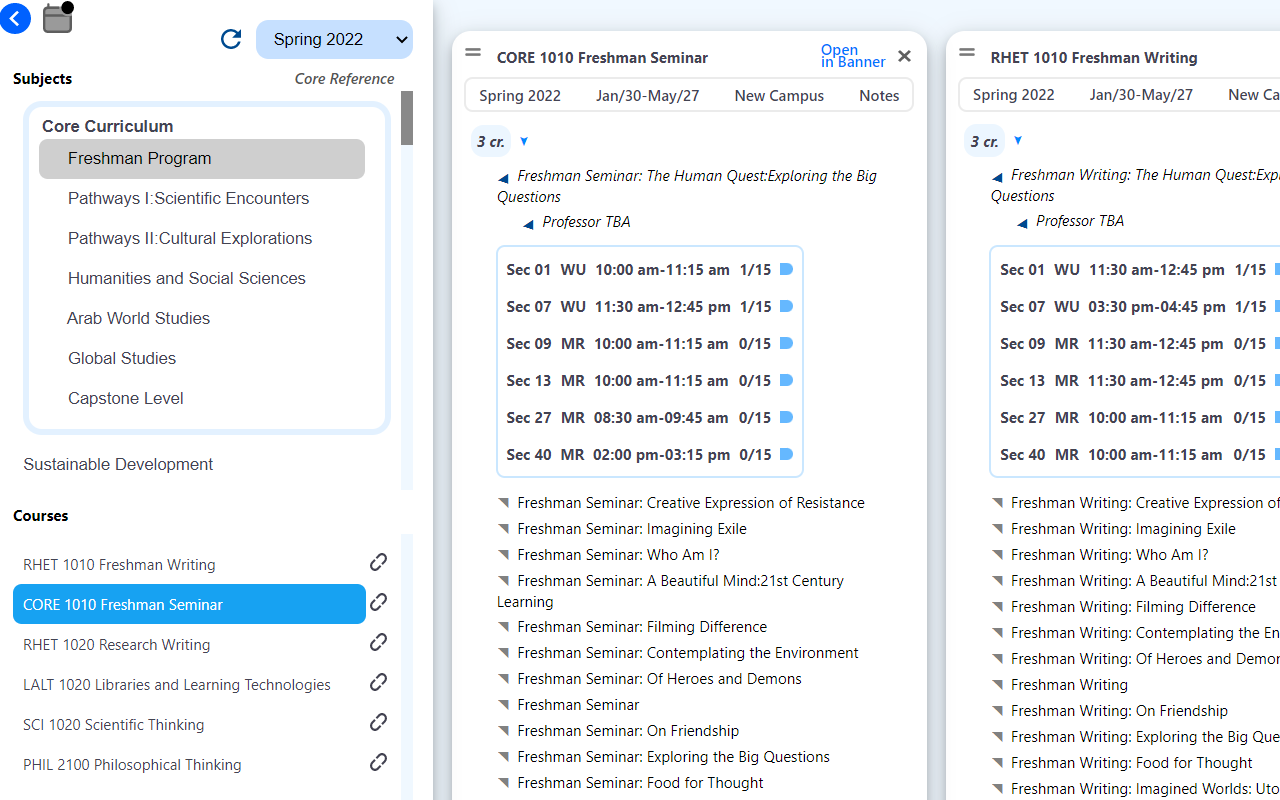Expand Freshman Seminar: Of Heroes and Demons
The image size is (1280, 800).
pos(503,678)
